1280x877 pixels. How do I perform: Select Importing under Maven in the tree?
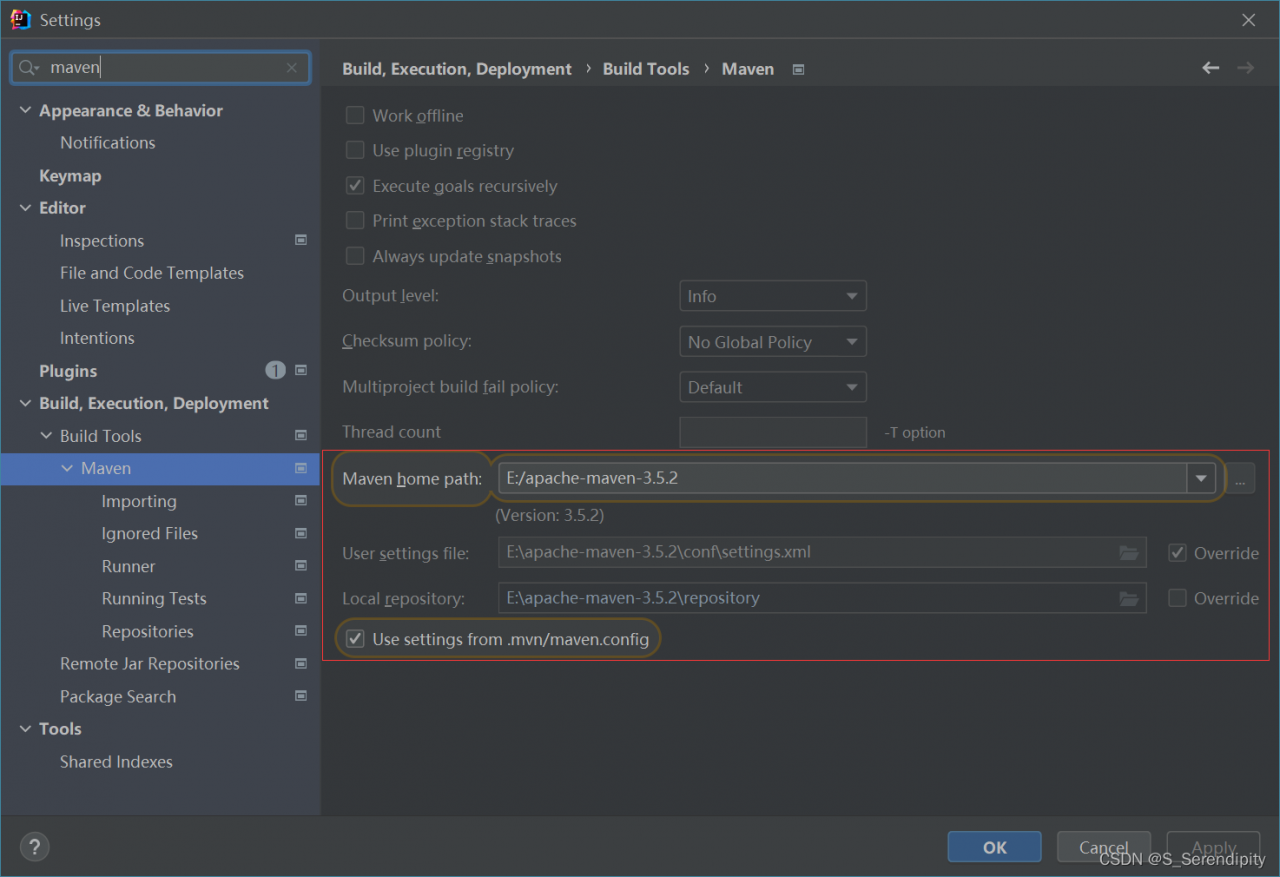pos(139,501)
